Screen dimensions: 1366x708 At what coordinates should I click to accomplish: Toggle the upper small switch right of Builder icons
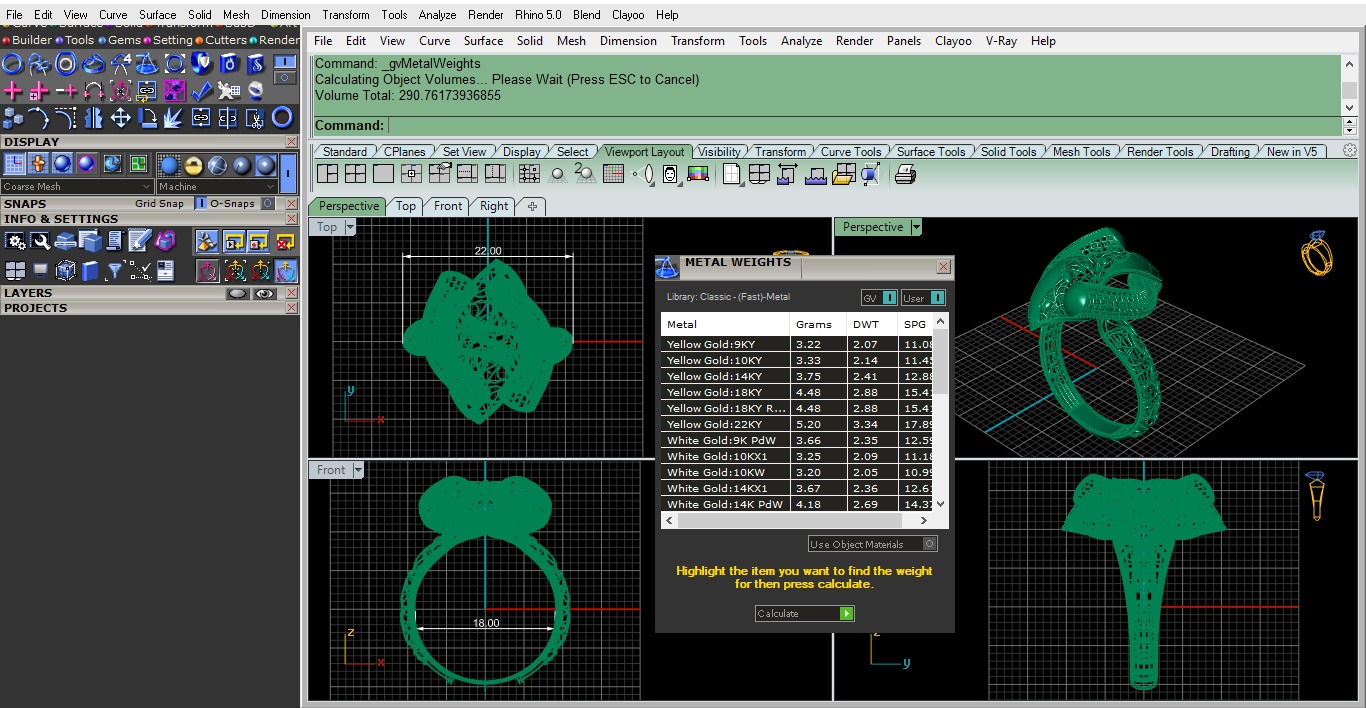click(x=285, y=61)
